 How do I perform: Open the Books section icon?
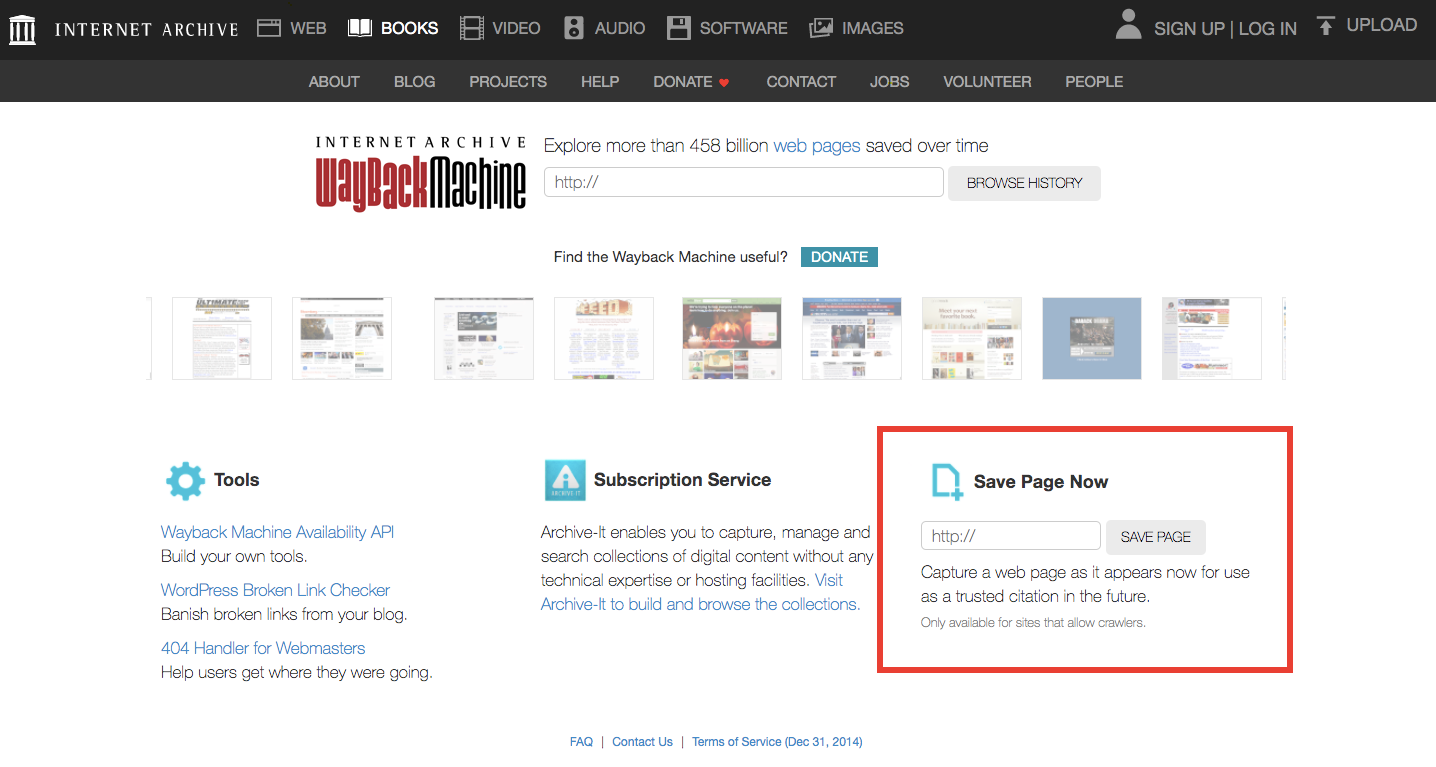(x=360, y=28)
